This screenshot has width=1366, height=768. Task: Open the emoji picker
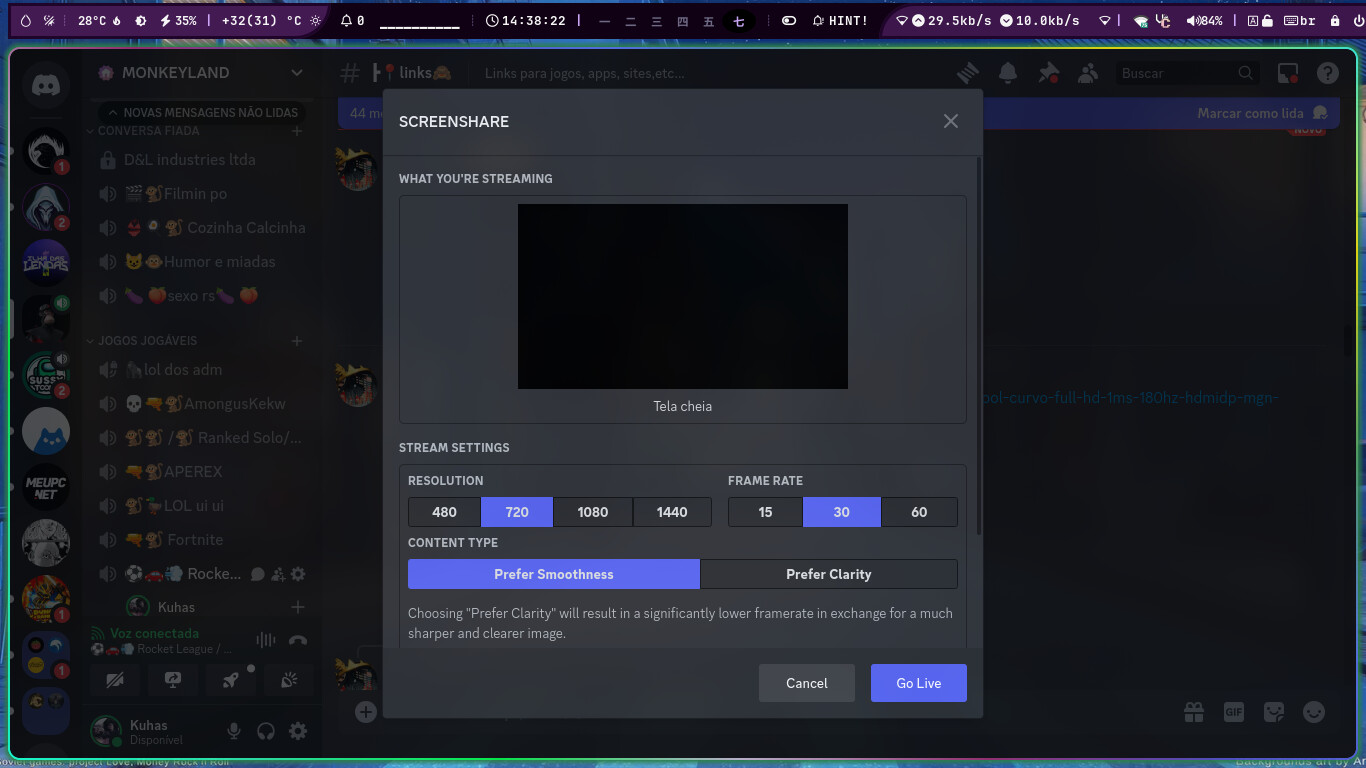coord(1314,711)
